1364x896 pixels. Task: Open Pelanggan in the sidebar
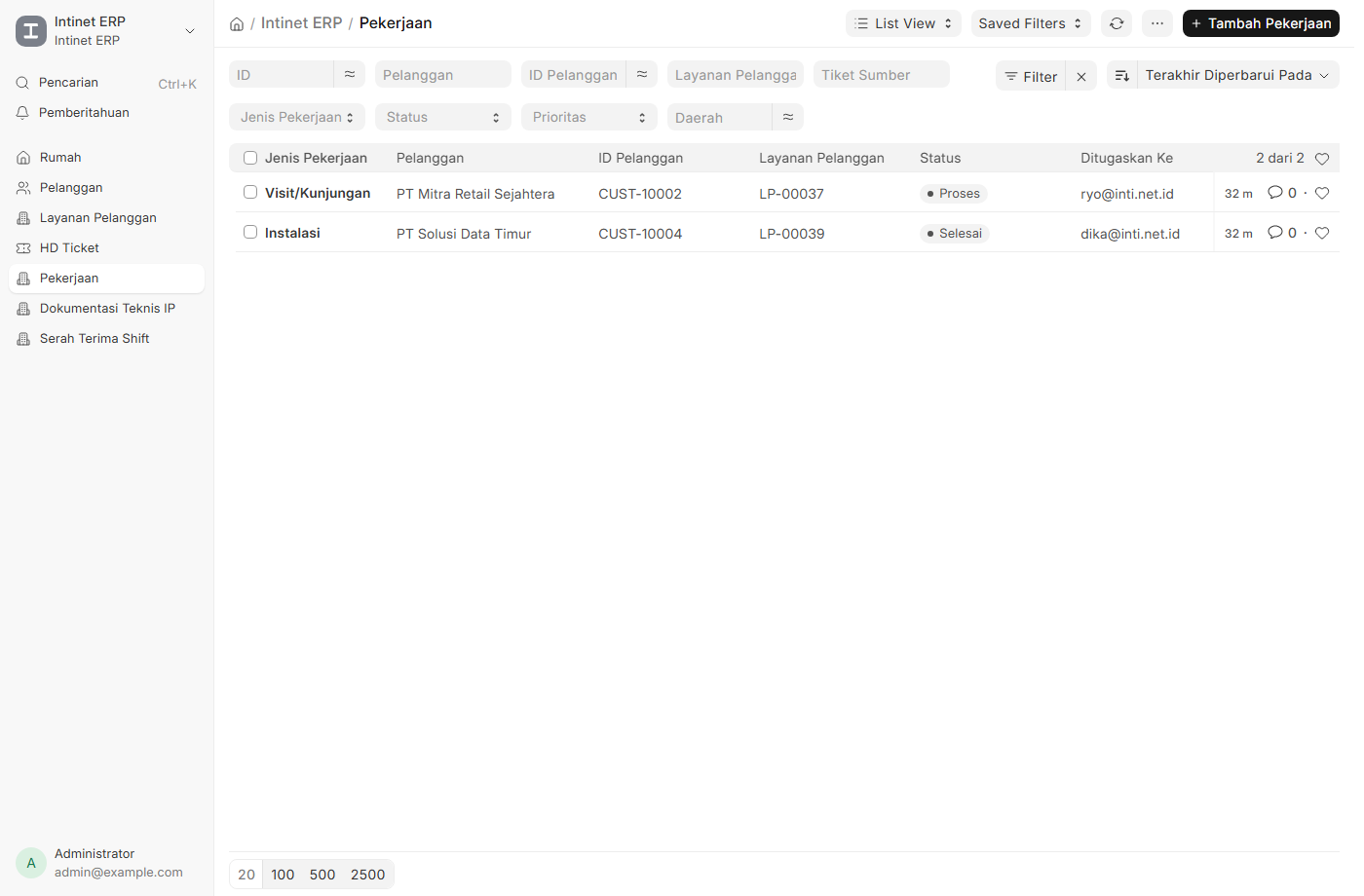106,188
